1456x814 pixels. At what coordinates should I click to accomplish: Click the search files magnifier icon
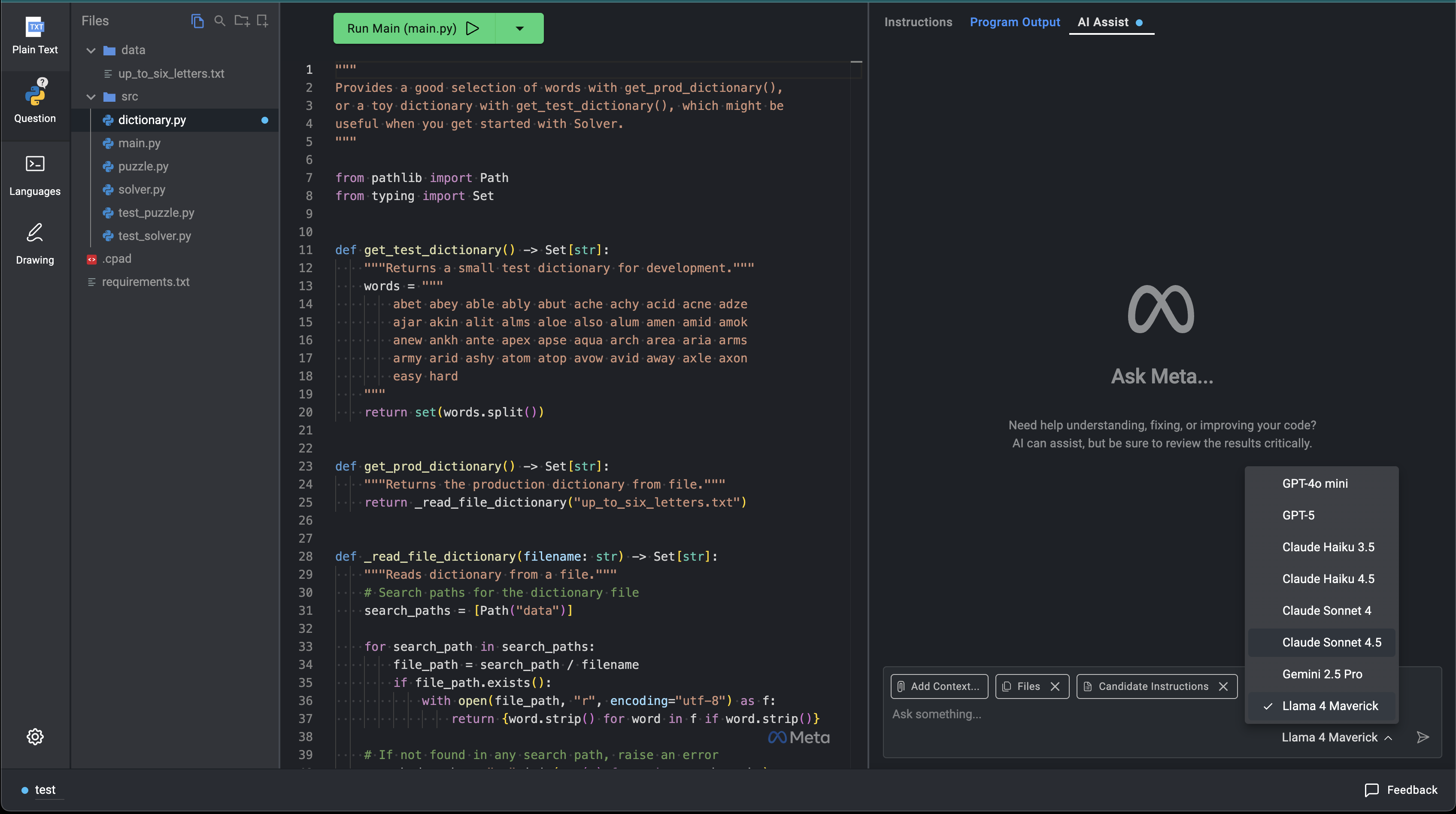[x=220, y=21]
